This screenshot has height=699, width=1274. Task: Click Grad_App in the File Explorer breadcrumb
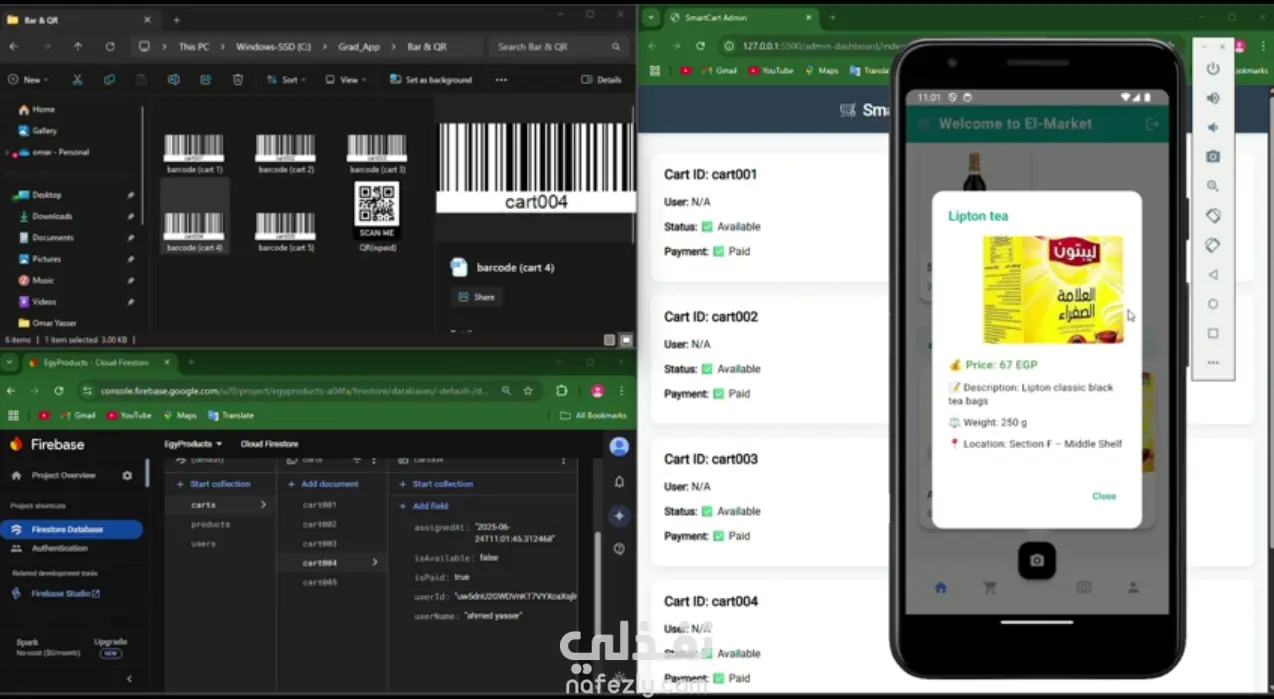[358, 47]
